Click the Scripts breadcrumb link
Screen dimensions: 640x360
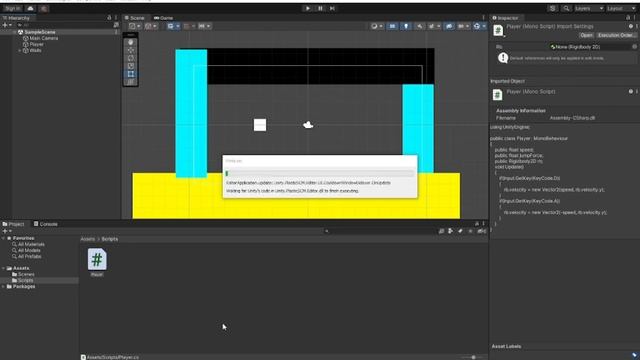tap(109, 239)
